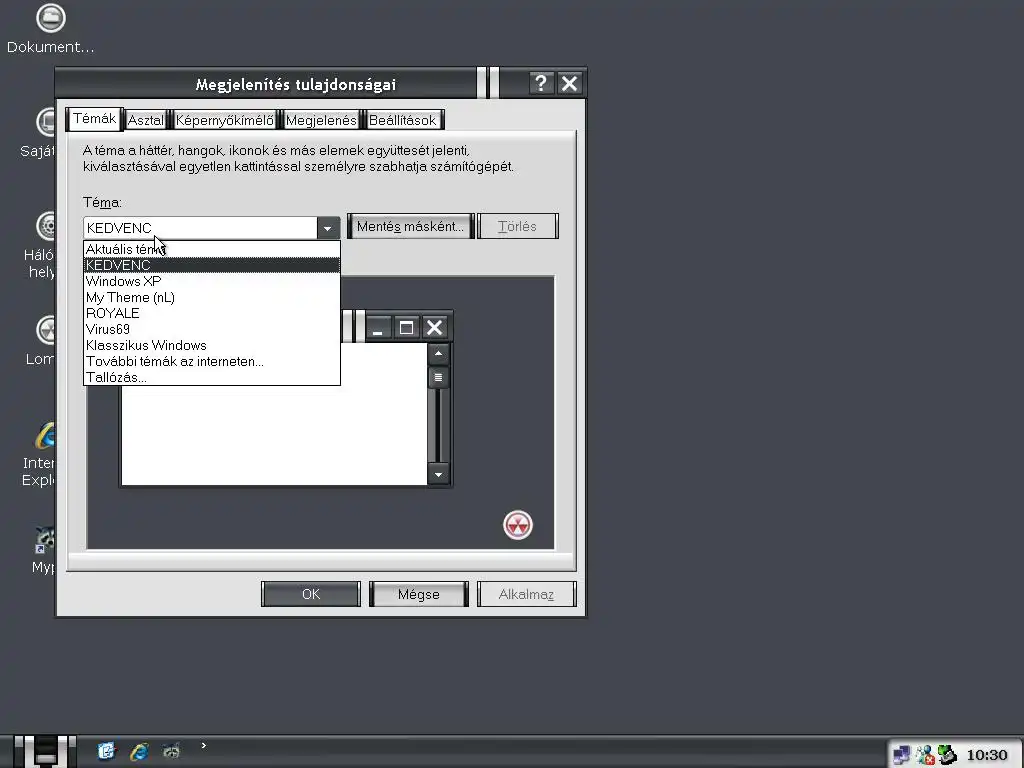This screenshot has height=768, width=1024.
Task: Launch Show Desktop quick launch icon
Action: pyautogui.click(x=106, y=751)
